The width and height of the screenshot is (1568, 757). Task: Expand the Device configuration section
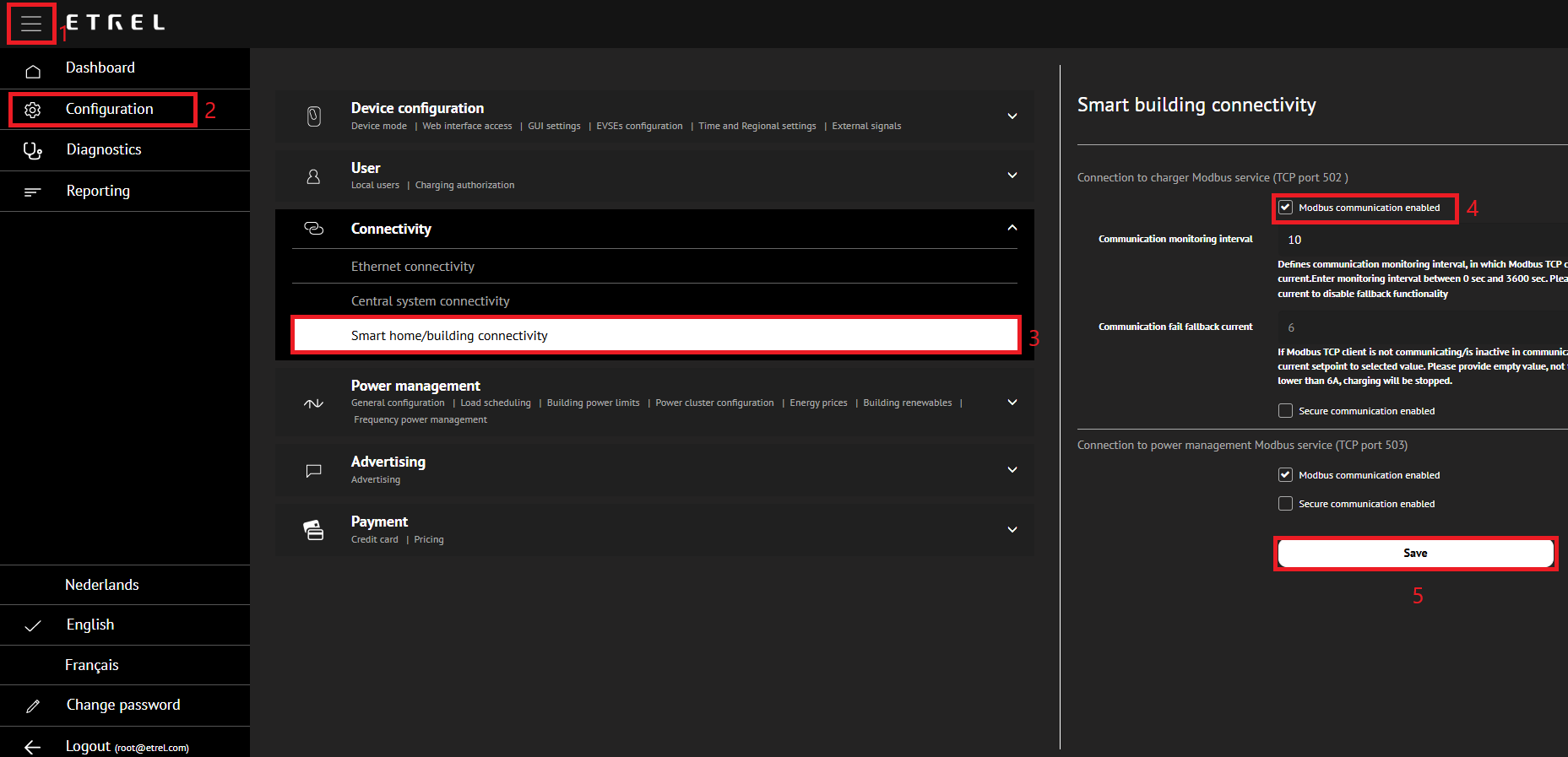click(1012, 116)
